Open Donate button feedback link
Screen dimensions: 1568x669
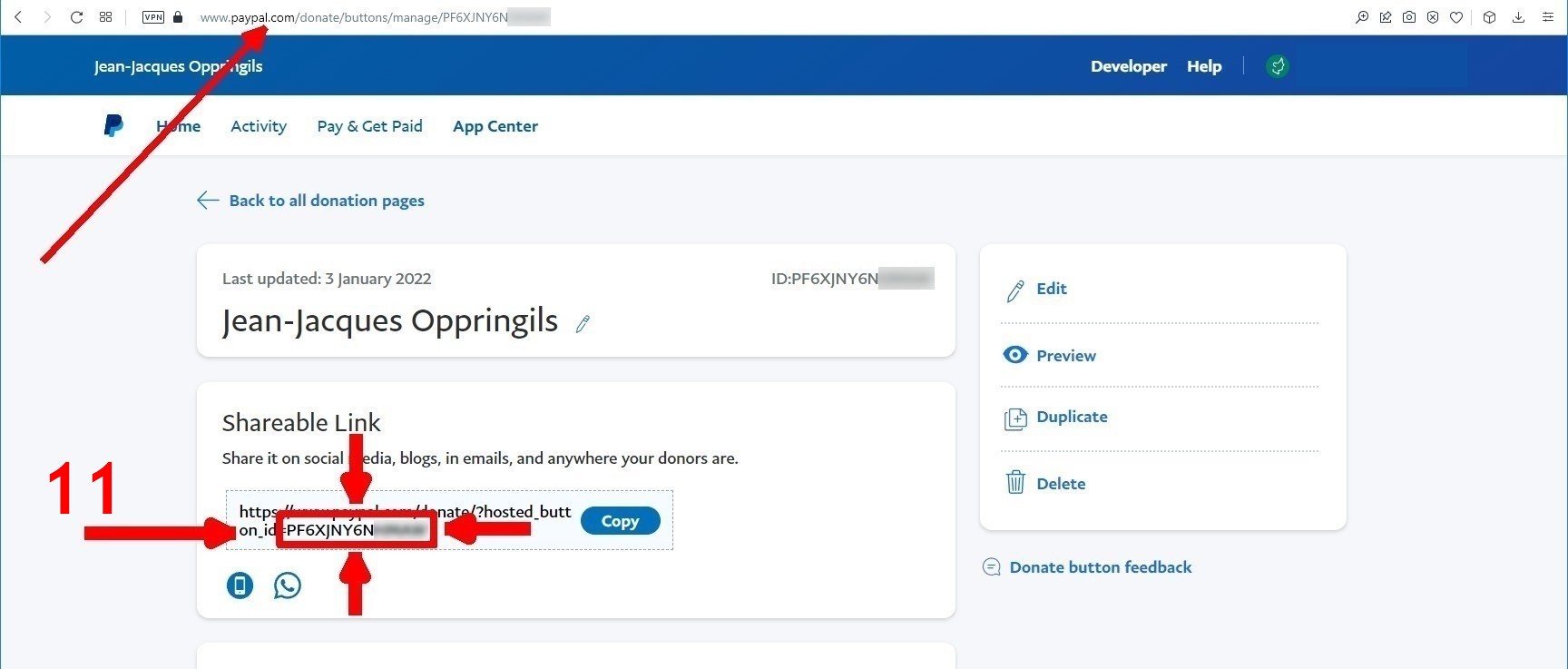pos(1101,567)
